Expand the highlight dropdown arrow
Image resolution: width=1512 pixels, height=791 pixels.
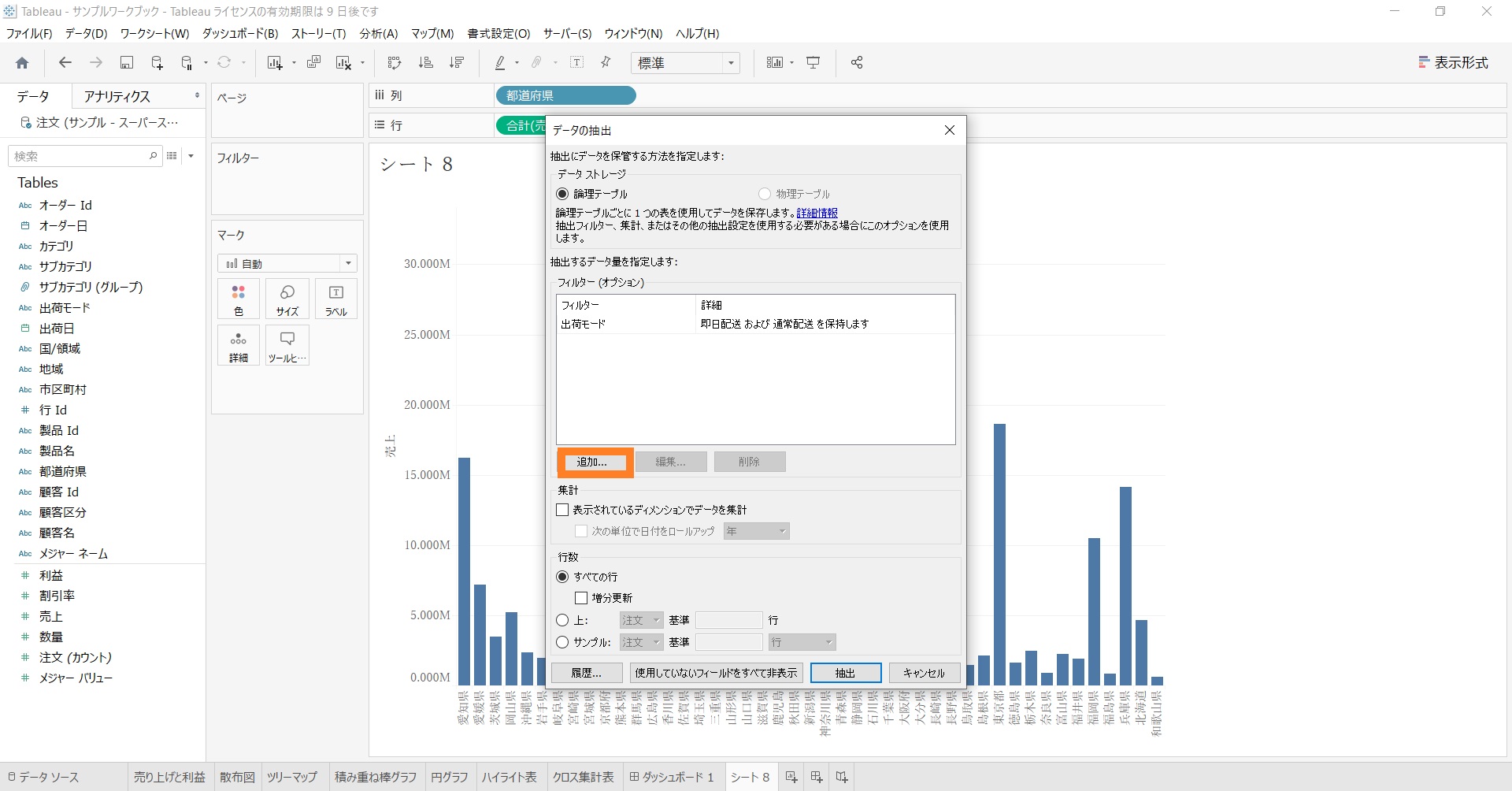coord(517,63)
